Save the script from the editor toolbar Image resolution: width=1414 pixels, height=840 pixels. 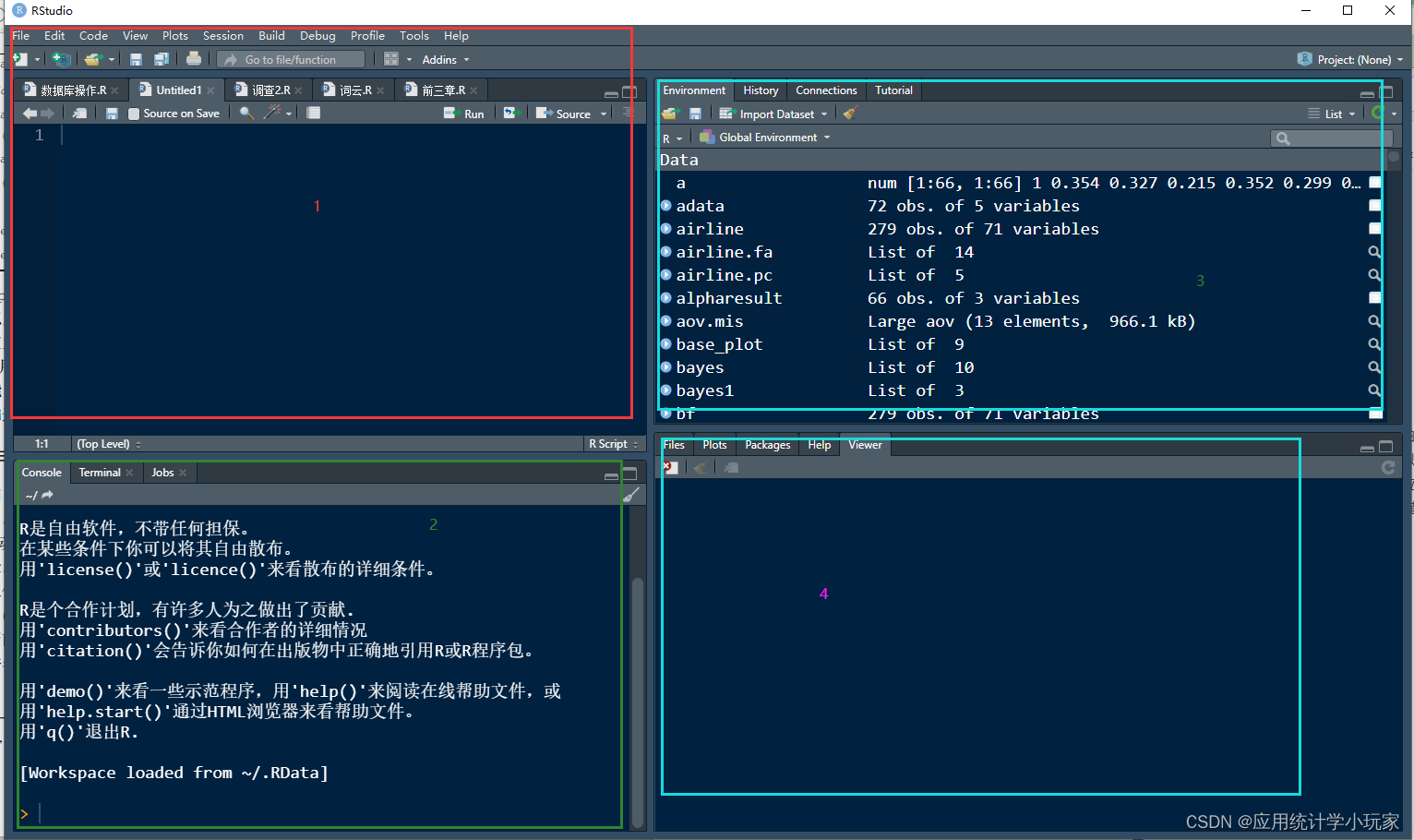coord(112,114)
